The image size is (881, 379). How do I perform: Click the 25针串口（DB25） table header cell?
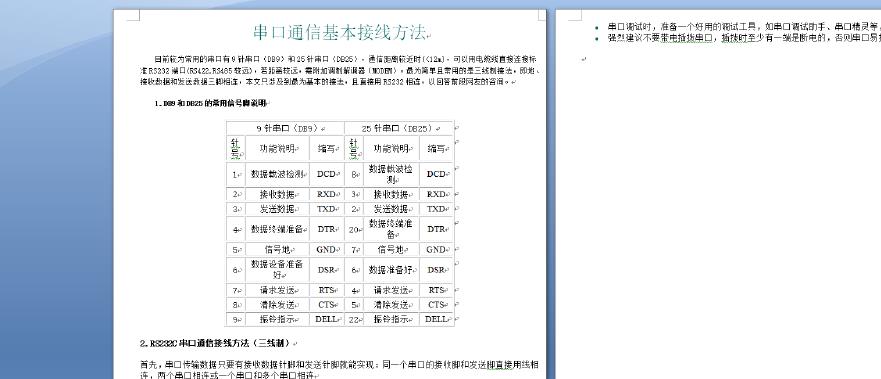point(399,129)
